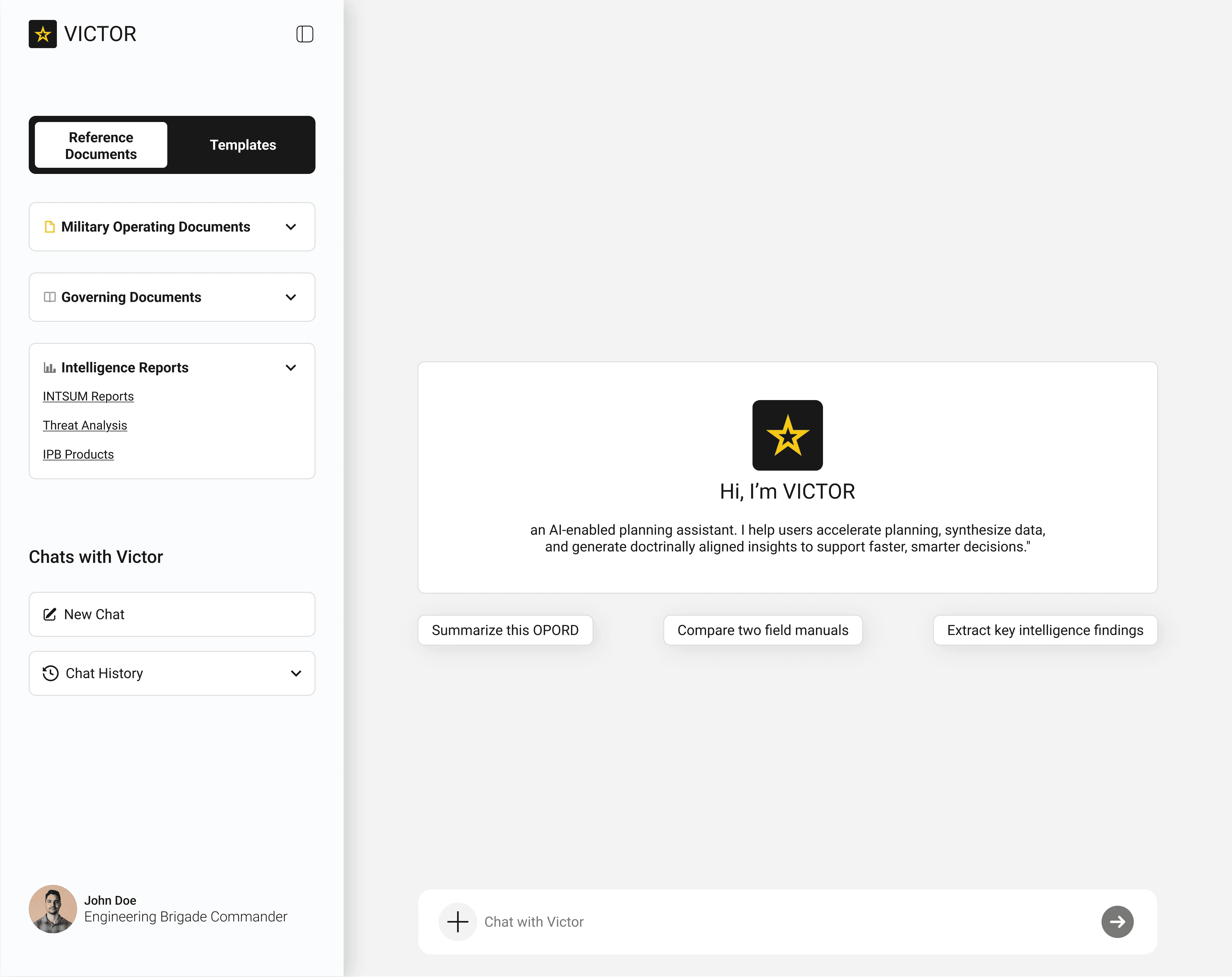Click the plus icon in the chat input

click(x=457, y=922)
